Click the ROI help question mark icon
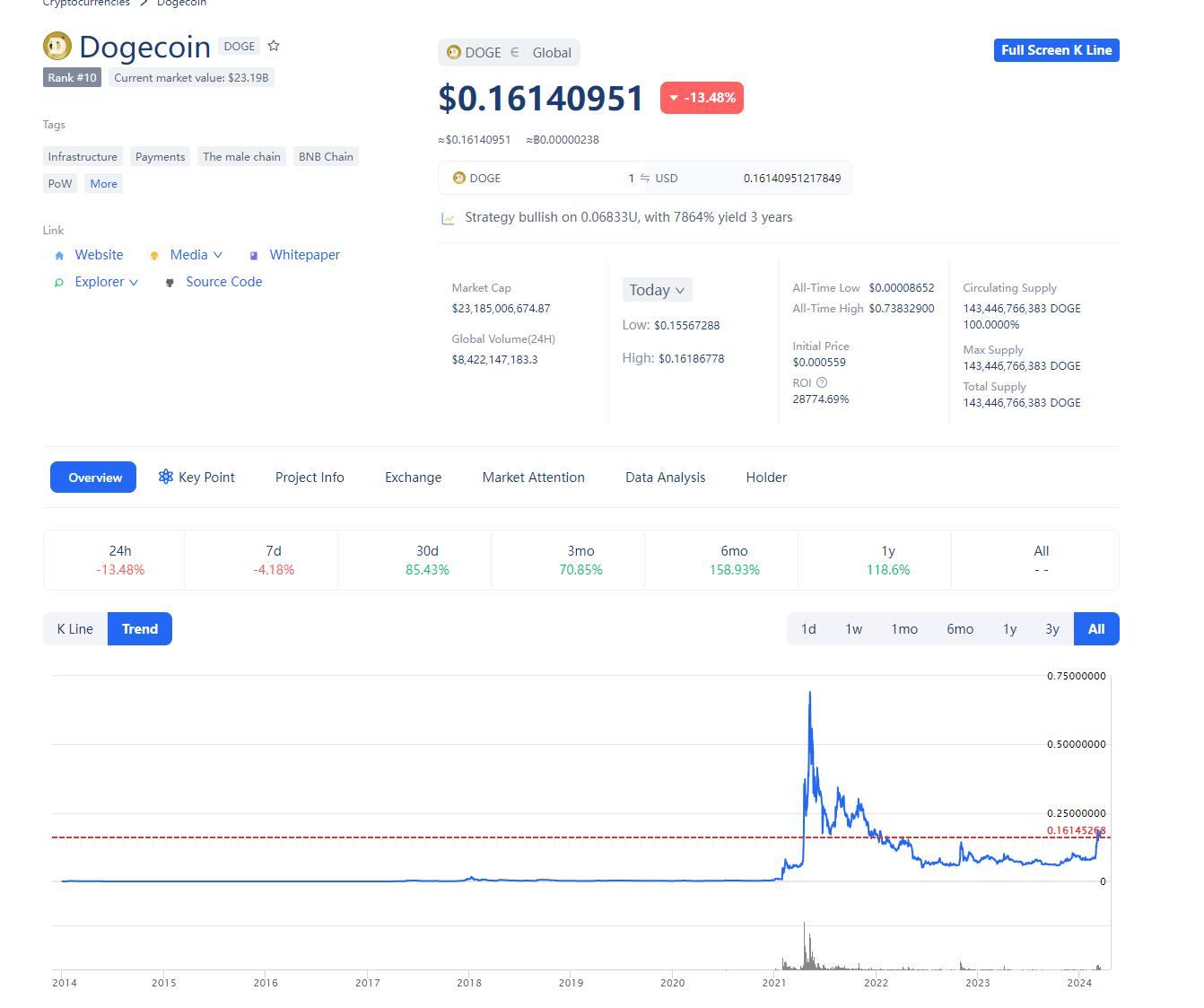This screenshot has height=1008, width=1204. point(822,382)
